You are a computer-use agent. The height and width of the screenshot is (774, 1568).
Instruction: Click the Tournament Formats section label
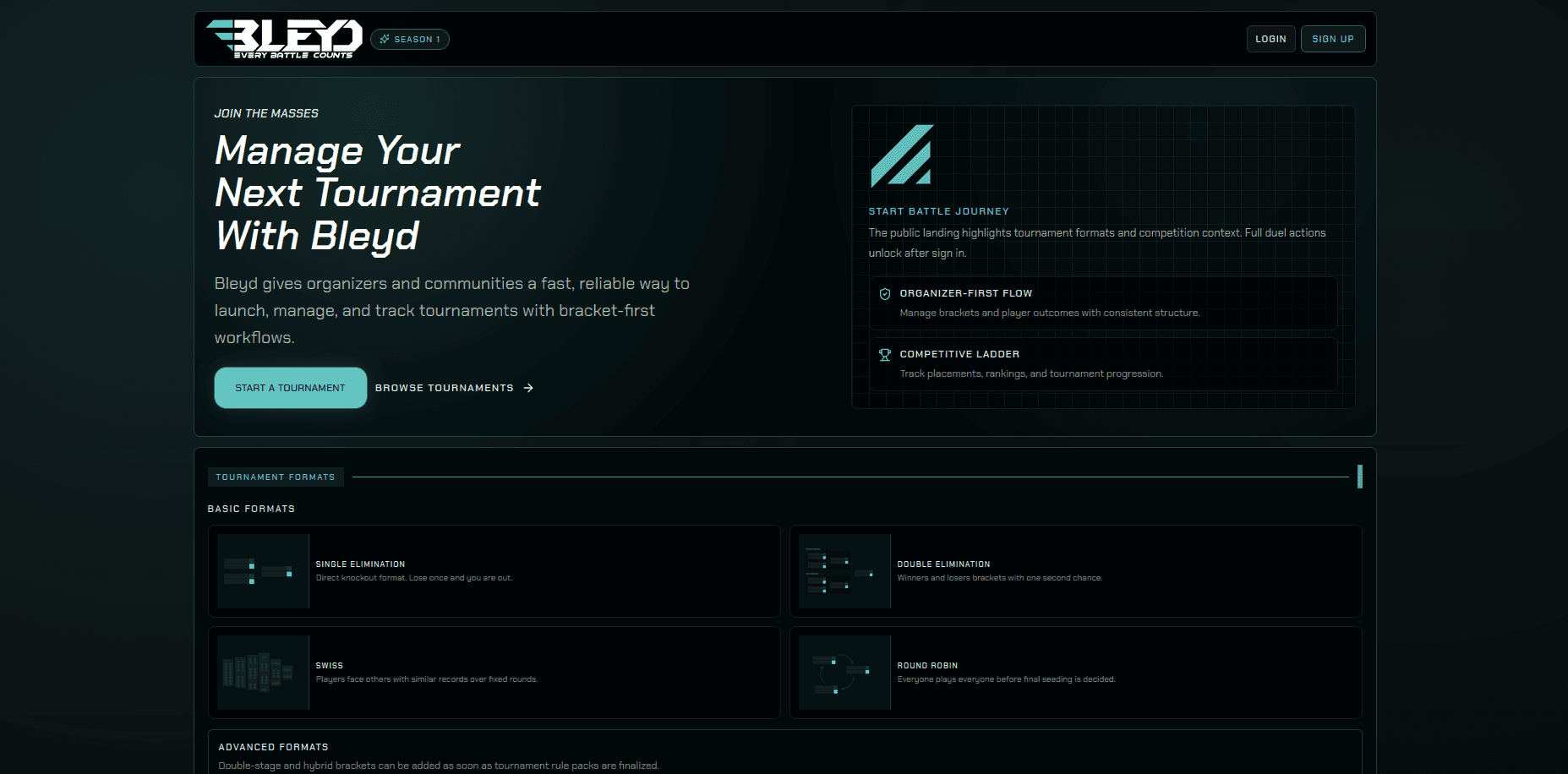point(276,477)
